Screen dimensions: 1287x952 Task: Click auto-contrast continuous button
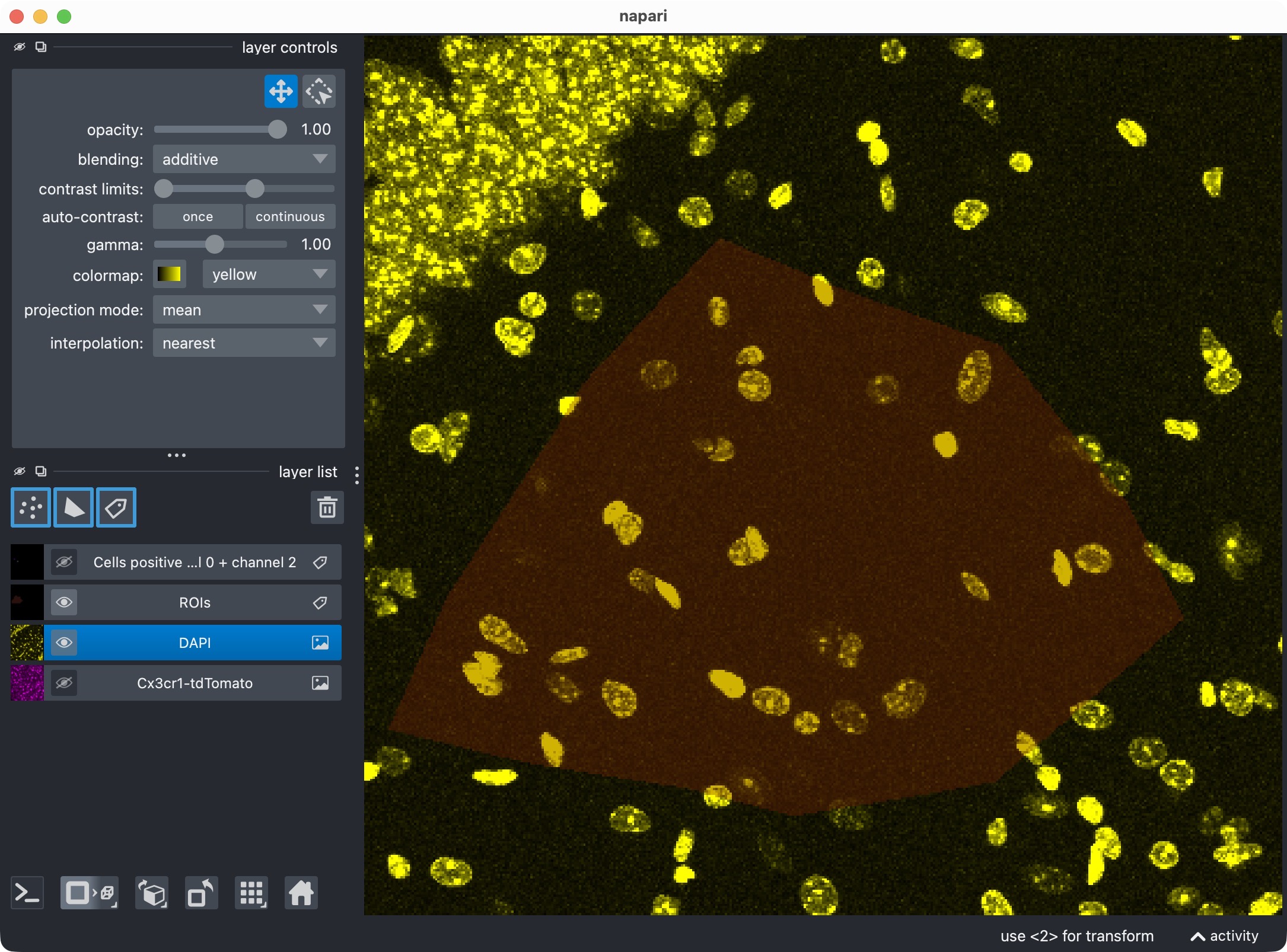point(291,217)
